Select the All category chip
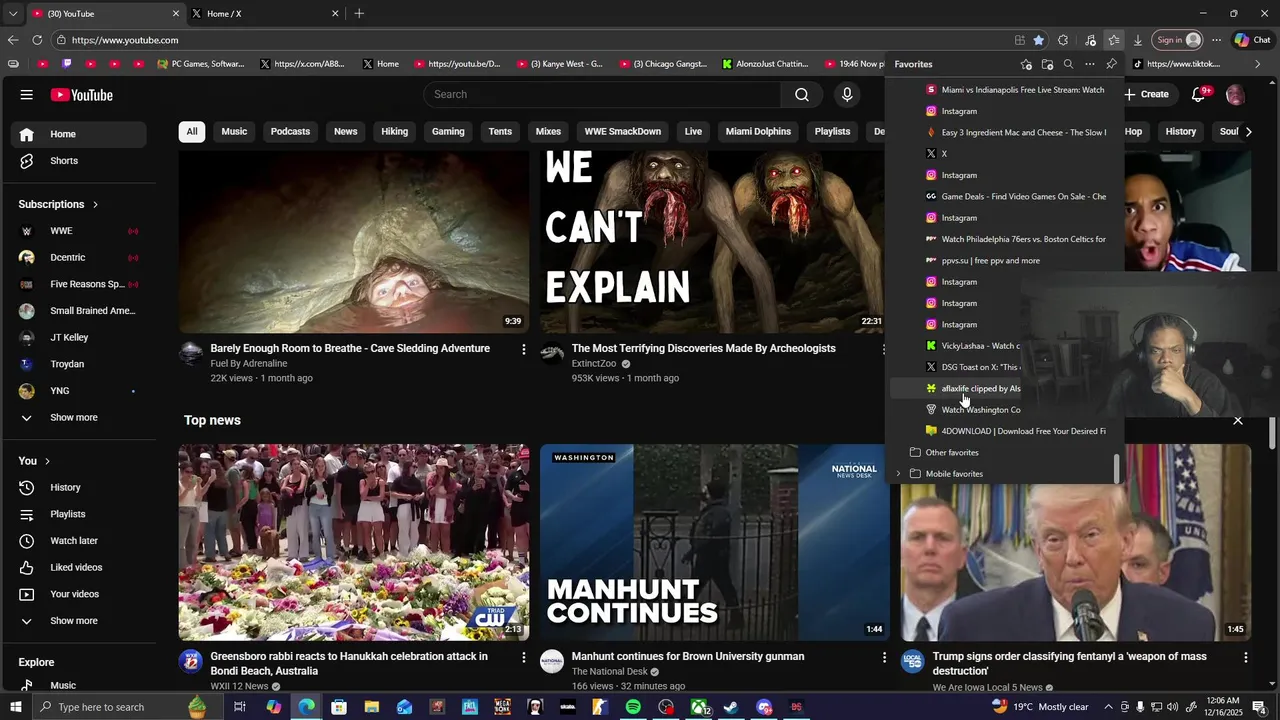Viewport: 1280px width, 720px height. pos(192,132)
